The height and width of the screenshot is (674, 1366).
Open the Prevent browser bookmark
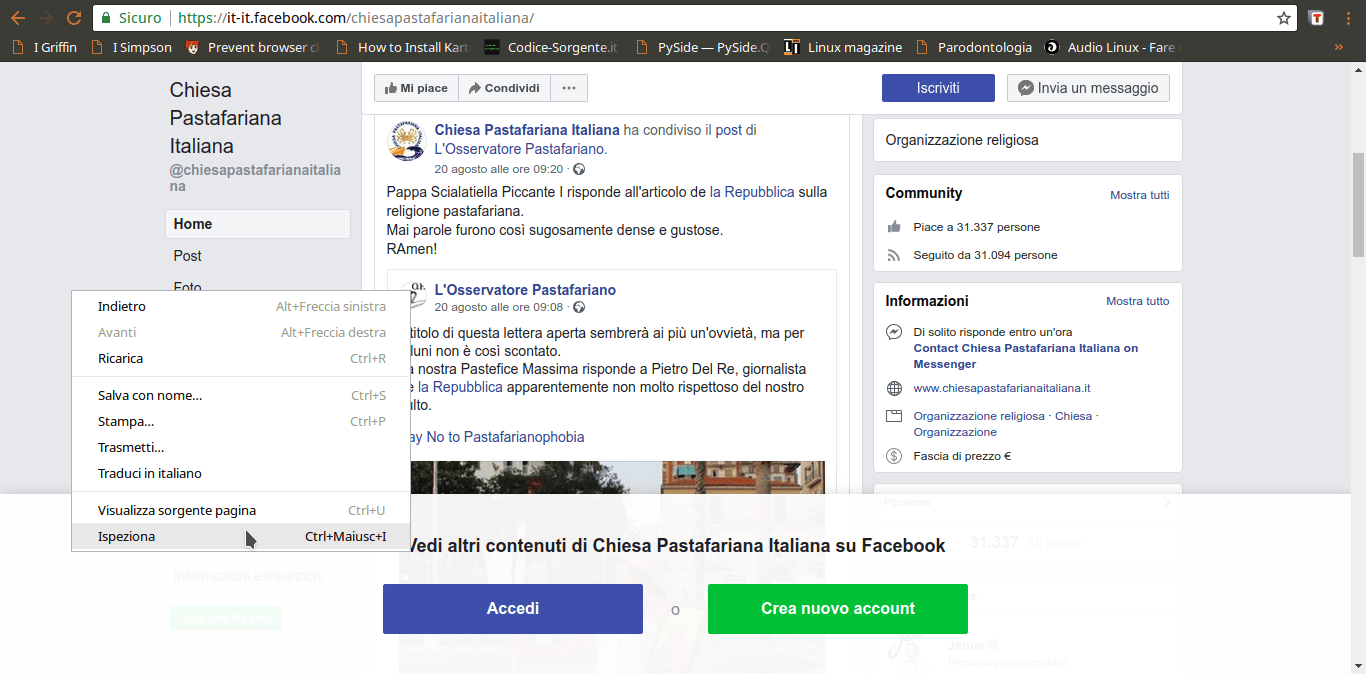pyautogui.click(x=252, y=47)
